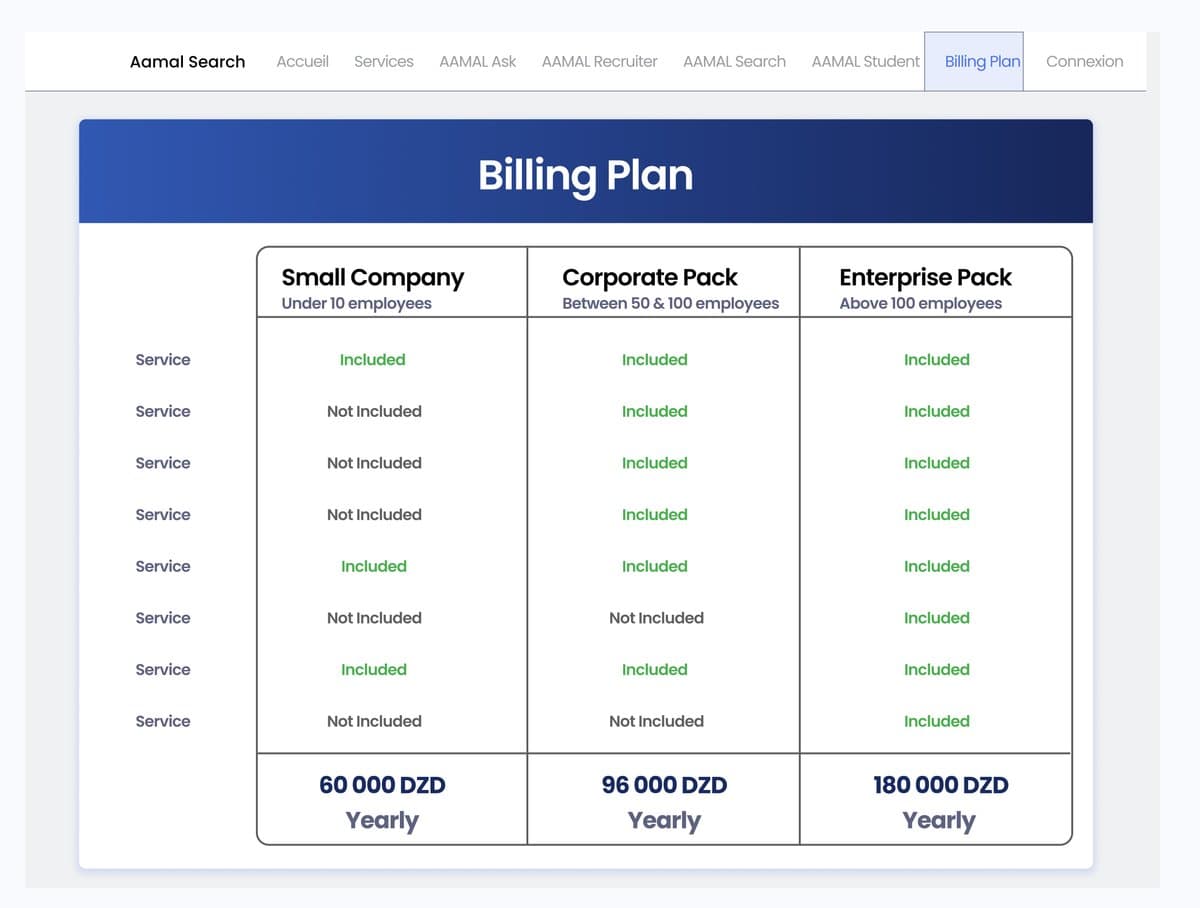Click bottommost Not Included under Corporate Pack
The height and width of the screenshot is (908, 1200).
point(656,721)
